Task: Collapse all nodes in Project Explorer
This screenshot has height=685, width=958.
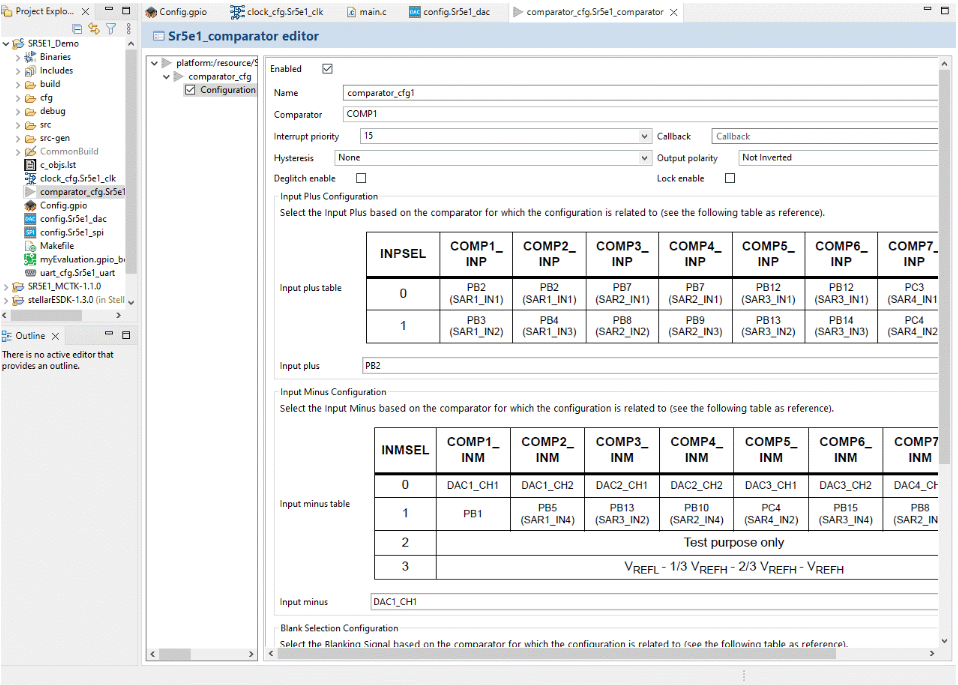Action: (x=75, y=29)
